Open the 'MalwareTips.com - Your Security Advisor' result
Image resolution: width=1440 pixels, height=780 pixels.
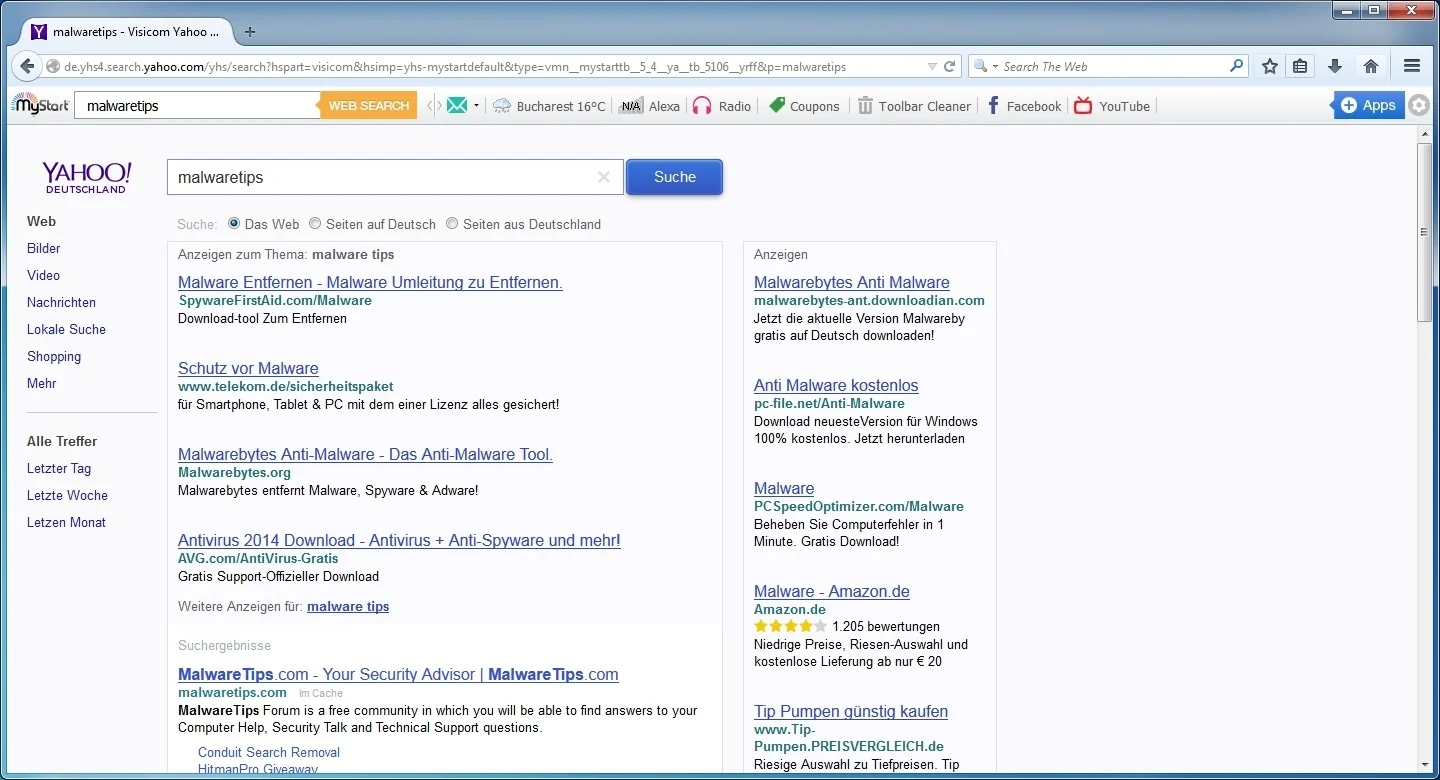tap(398, 674)
